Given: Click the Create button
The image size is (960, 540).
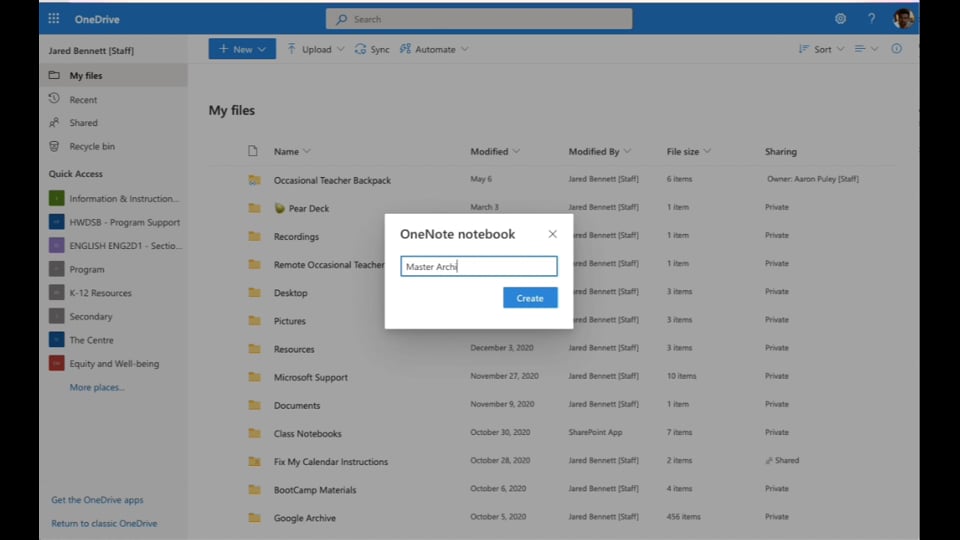Looking at the screenshot, I should tap(530, 298).
